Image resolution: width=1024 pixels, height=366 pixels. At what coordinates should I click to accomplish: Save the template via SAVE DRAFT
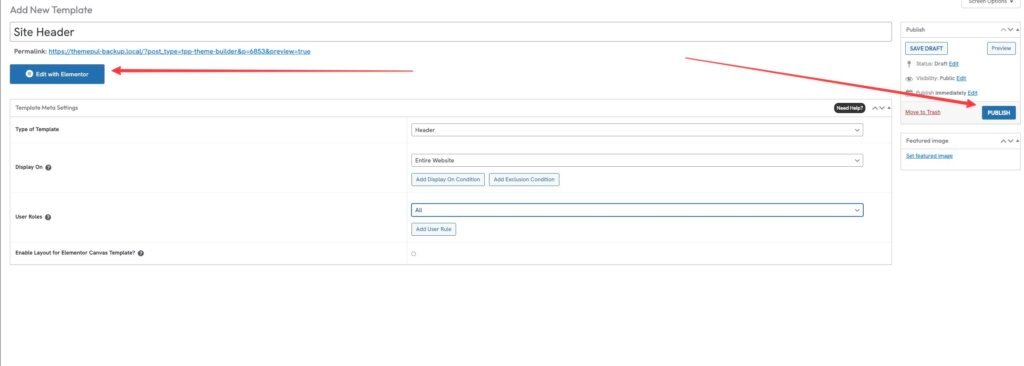tap(926, 48)
